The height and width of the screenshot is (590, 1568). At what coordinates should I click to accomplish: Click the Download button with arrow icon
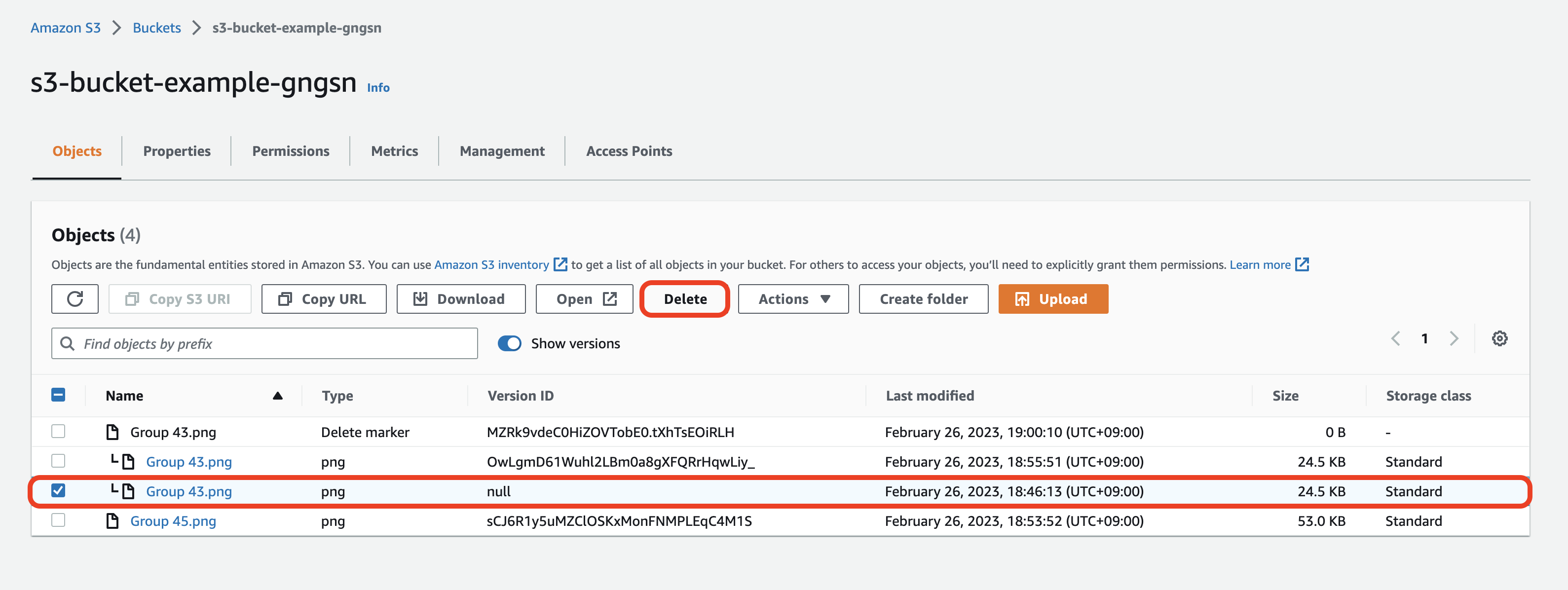coord(460,299)
